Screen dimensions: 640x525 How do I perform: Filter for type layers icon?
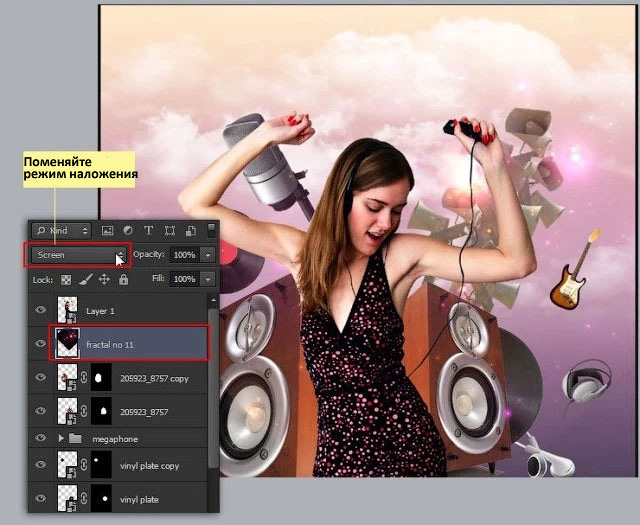tap(149, 230)
